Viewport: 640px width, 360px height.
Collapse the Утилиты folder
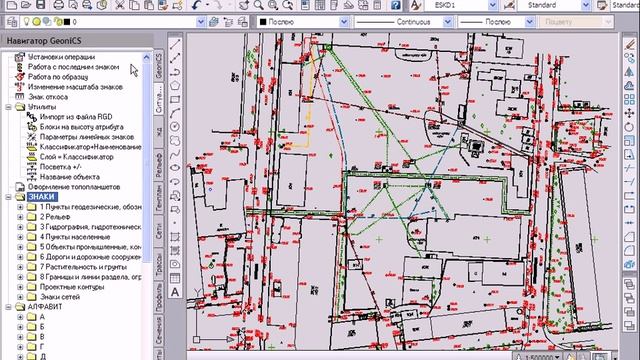click(9, 107)
